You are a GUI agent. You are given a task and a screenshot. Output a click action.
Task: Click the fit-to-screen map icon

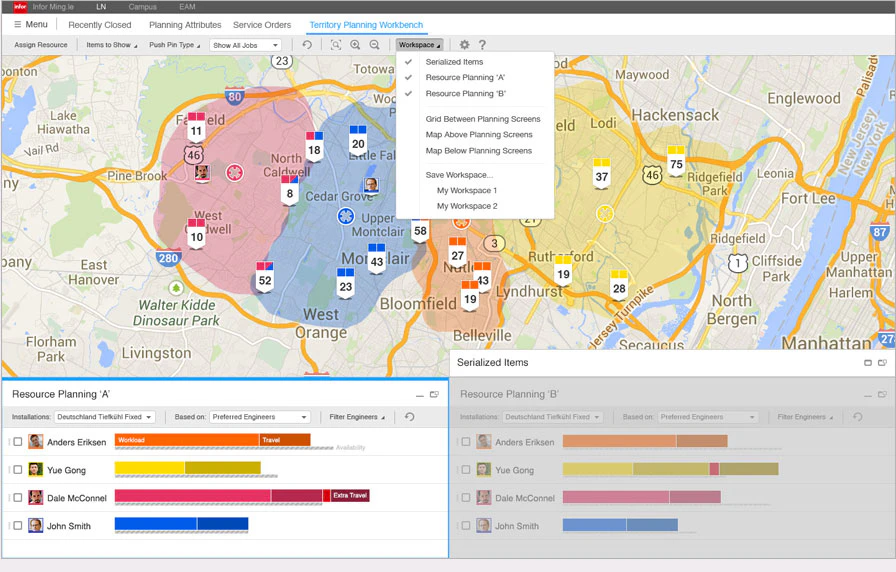[336, 45]
